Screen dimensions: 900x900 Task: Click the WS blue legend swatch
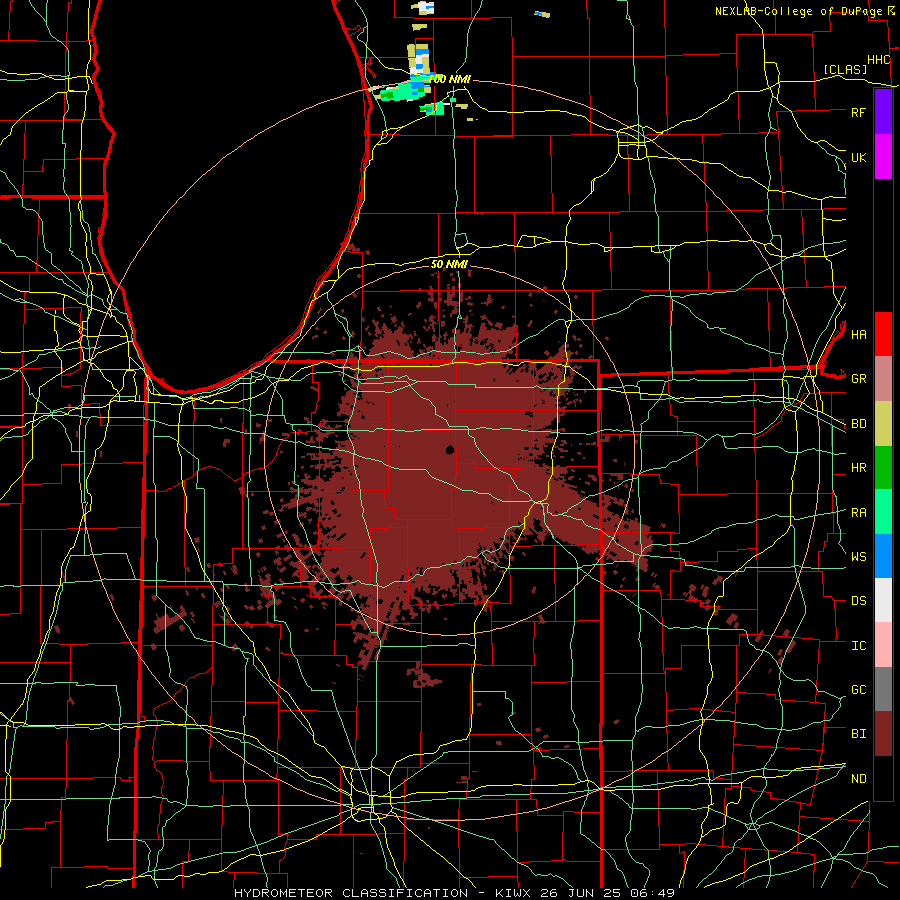883,556
